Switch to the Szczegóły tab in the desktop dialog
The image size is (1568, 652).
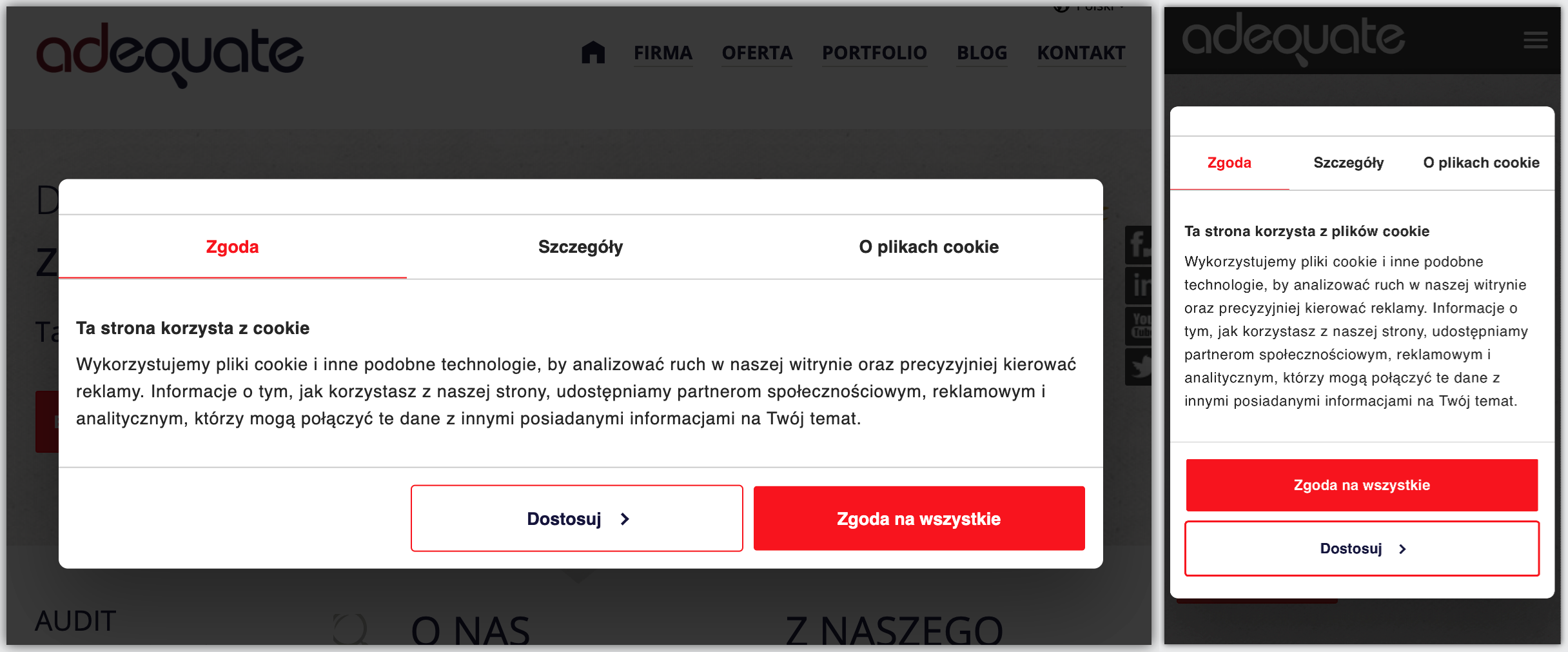[580, 247]
